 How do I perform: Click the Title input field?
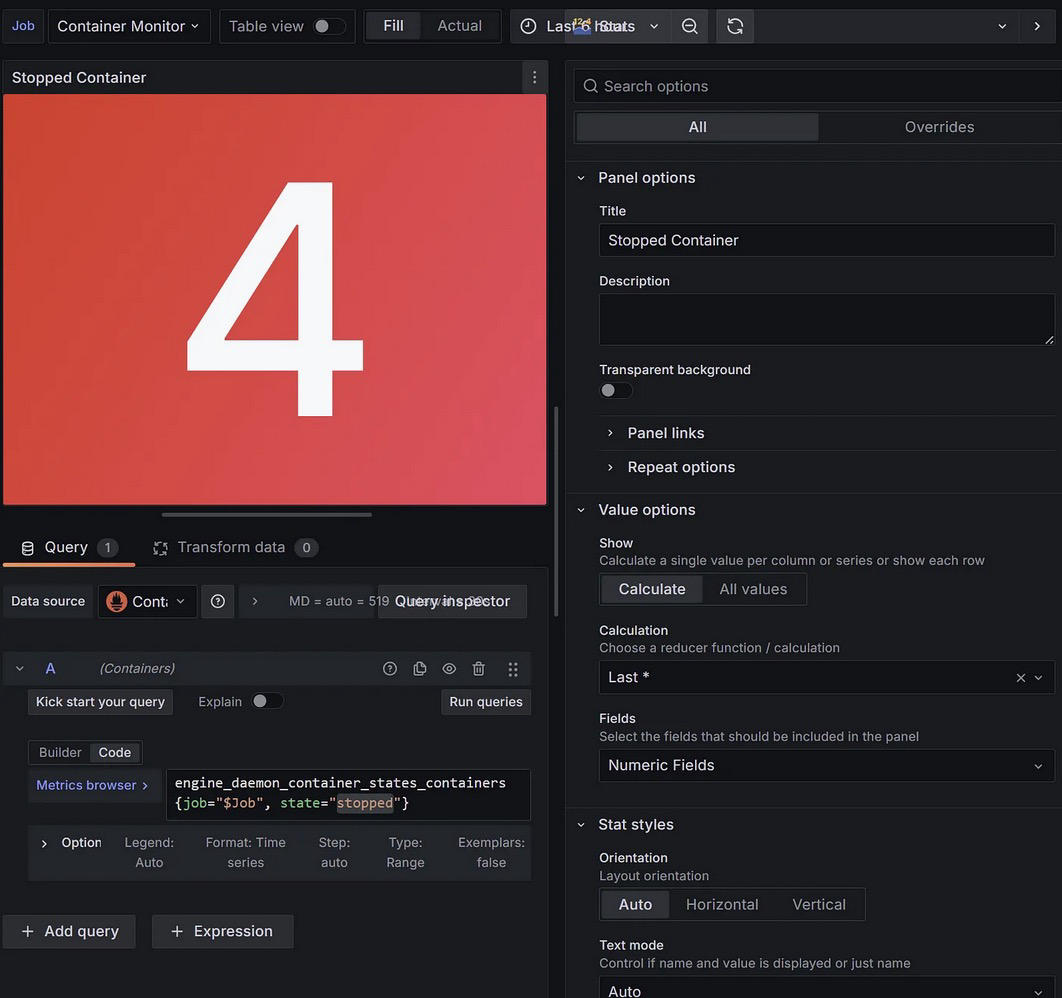826,240
